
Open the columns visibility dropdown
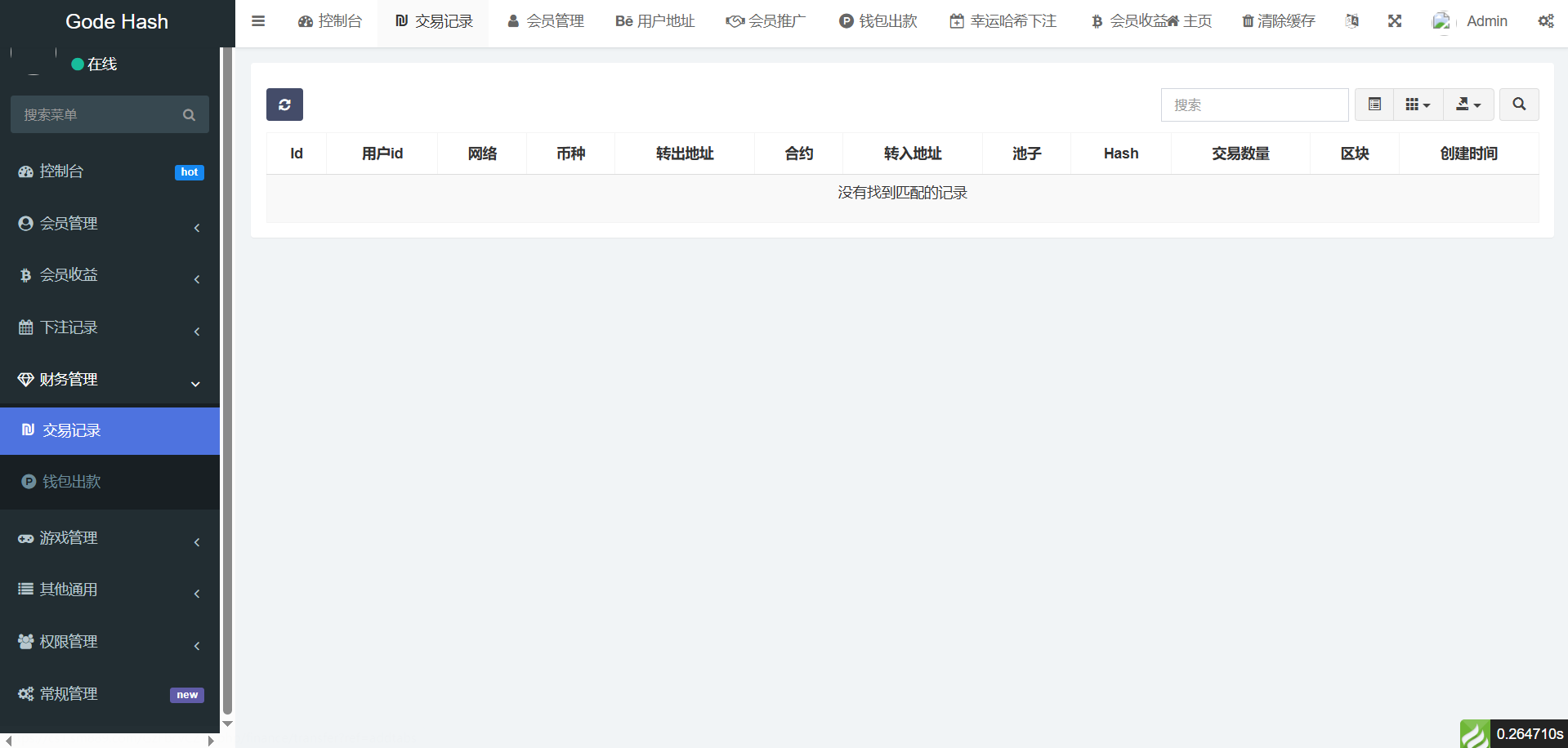point(1418,105)
